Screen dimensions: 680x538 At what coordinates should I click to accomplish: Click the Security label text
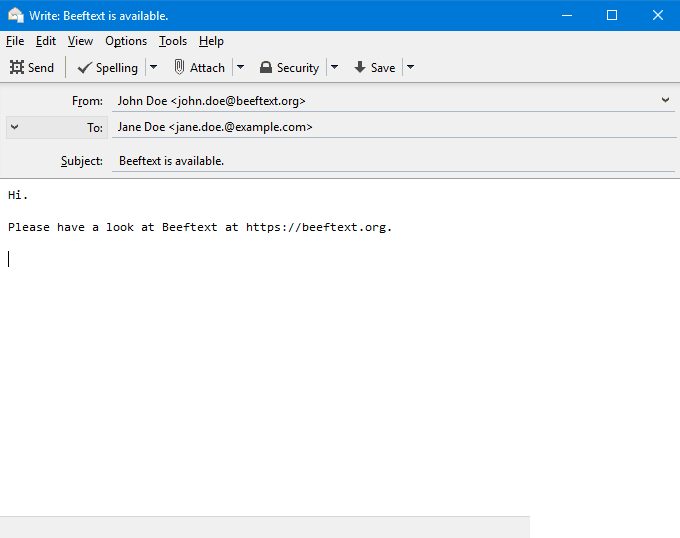point(298,68)
